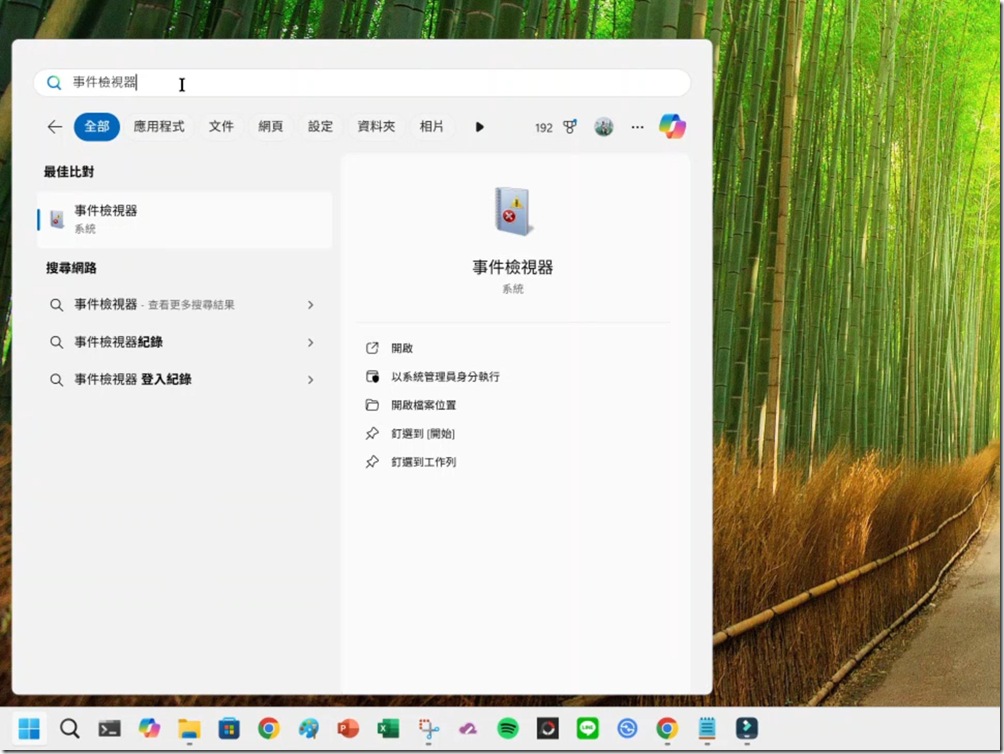Select the 設定 filter tab
Viewport: 1004px width, 754px height.
pyautogui.click(x=320, y=127)
